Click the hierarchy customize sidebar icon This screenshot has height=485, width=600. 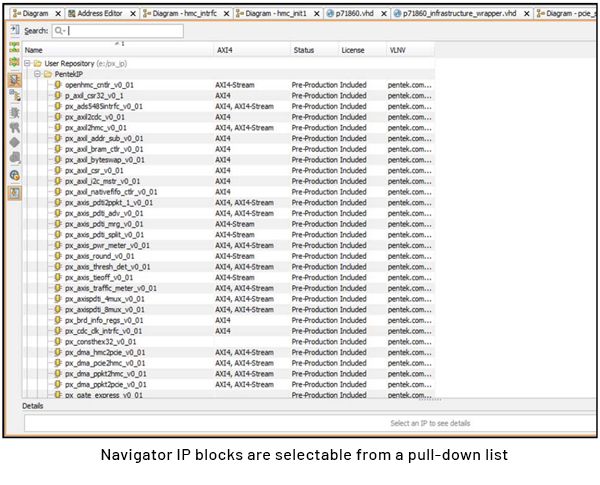[x=15, y=95]
